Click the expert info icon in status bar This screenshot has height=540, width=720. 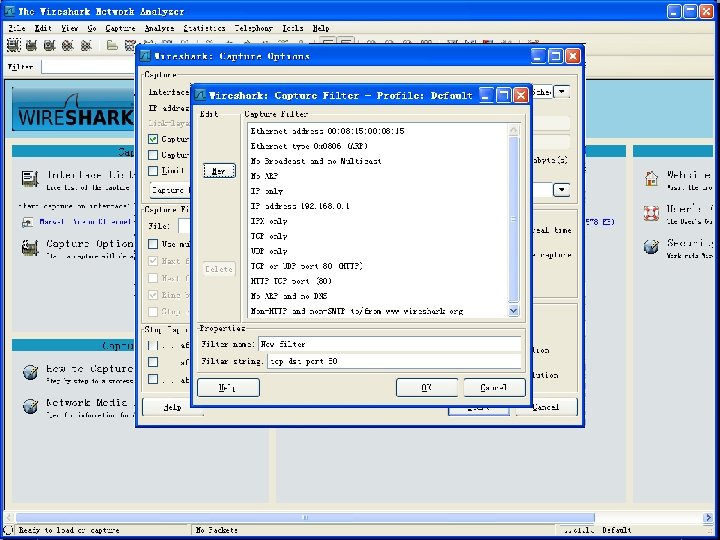pyautogui.click(x=8, y=530)
